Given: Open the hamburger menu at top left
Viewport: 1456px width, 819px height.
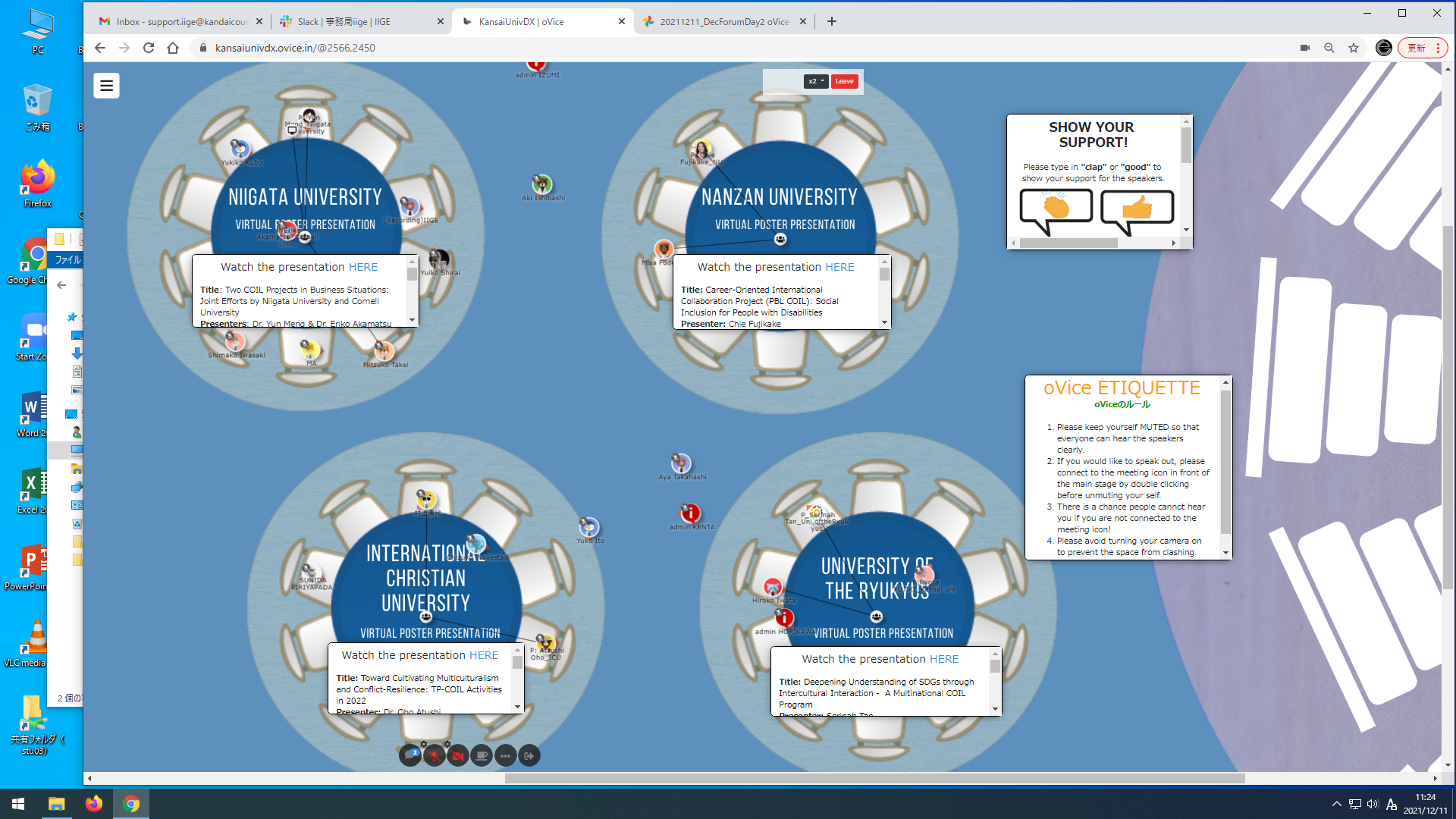Looking at the screenshot, I should click(106, 86).
